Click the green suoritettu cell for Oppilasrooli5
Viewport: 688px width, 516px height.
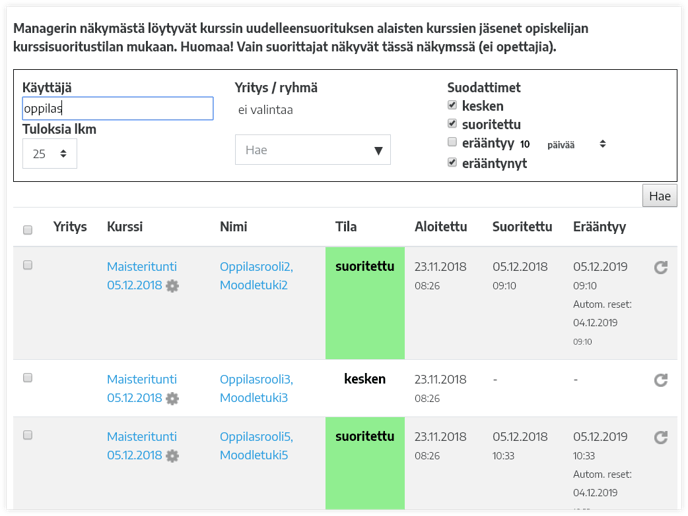[365, 463]
